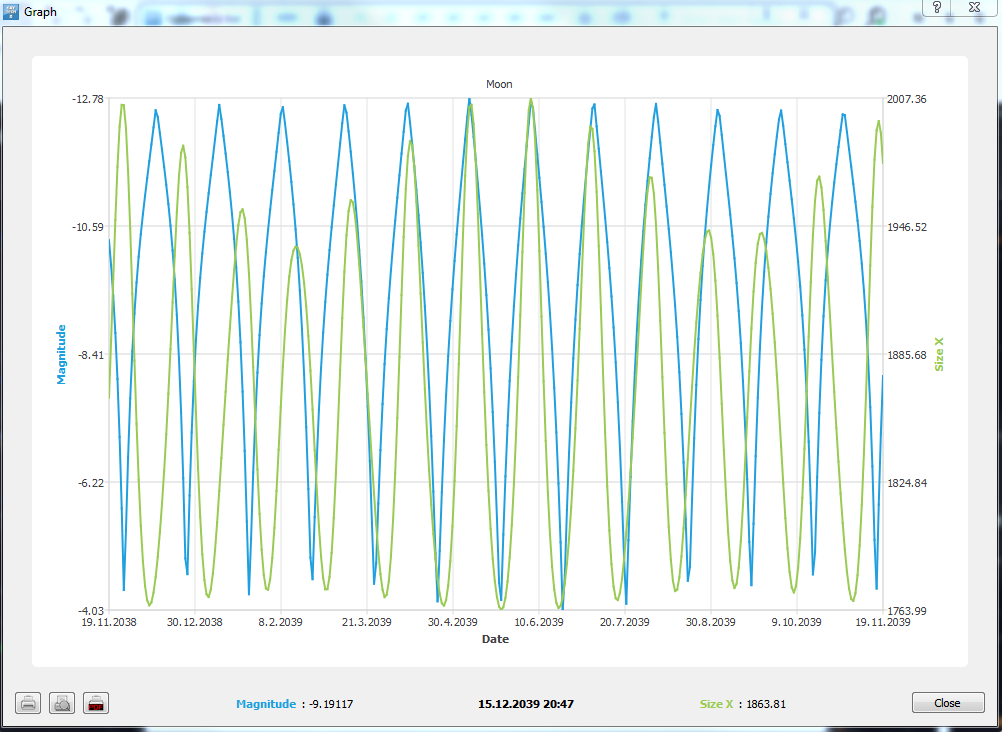Click the 'Moon' chart title
The image size is (1002, 732).
(499, 84)
